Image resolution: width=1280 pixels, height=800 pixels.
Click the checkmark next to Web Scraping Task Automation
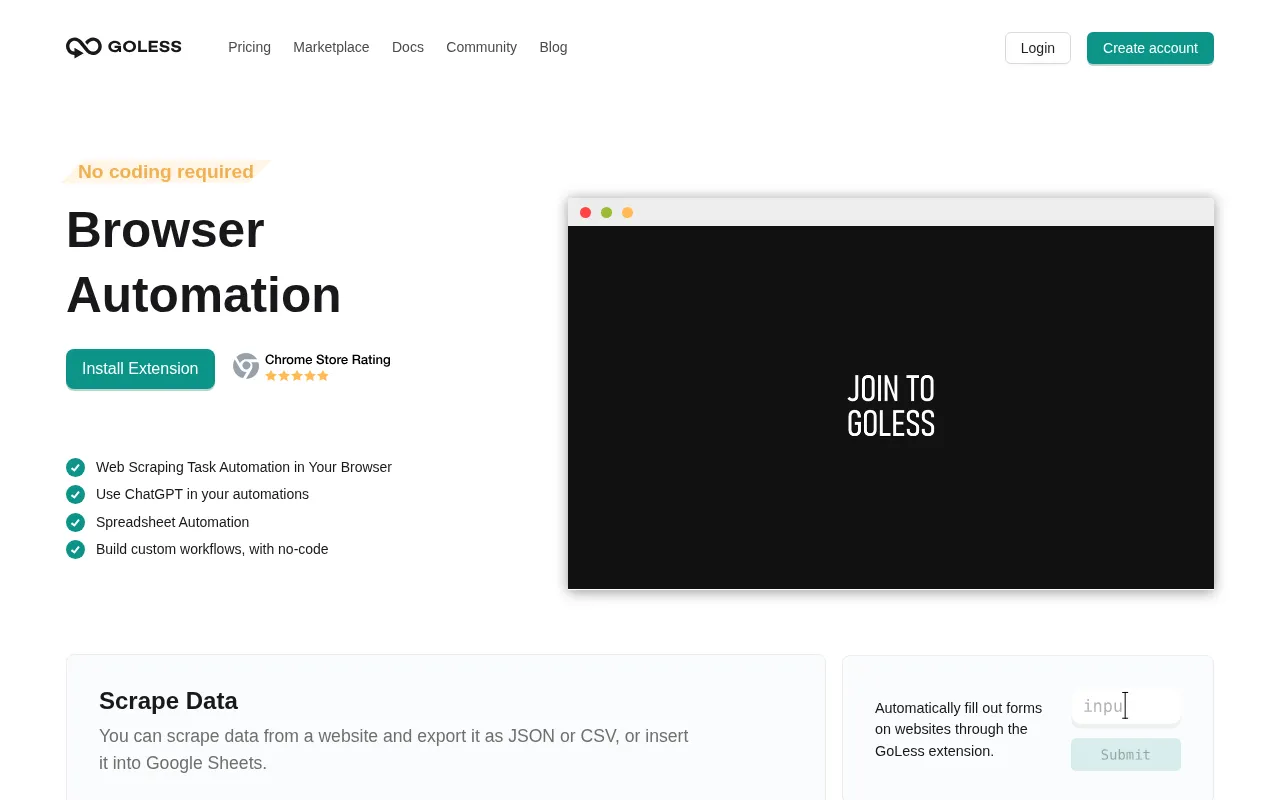(75, 467)
